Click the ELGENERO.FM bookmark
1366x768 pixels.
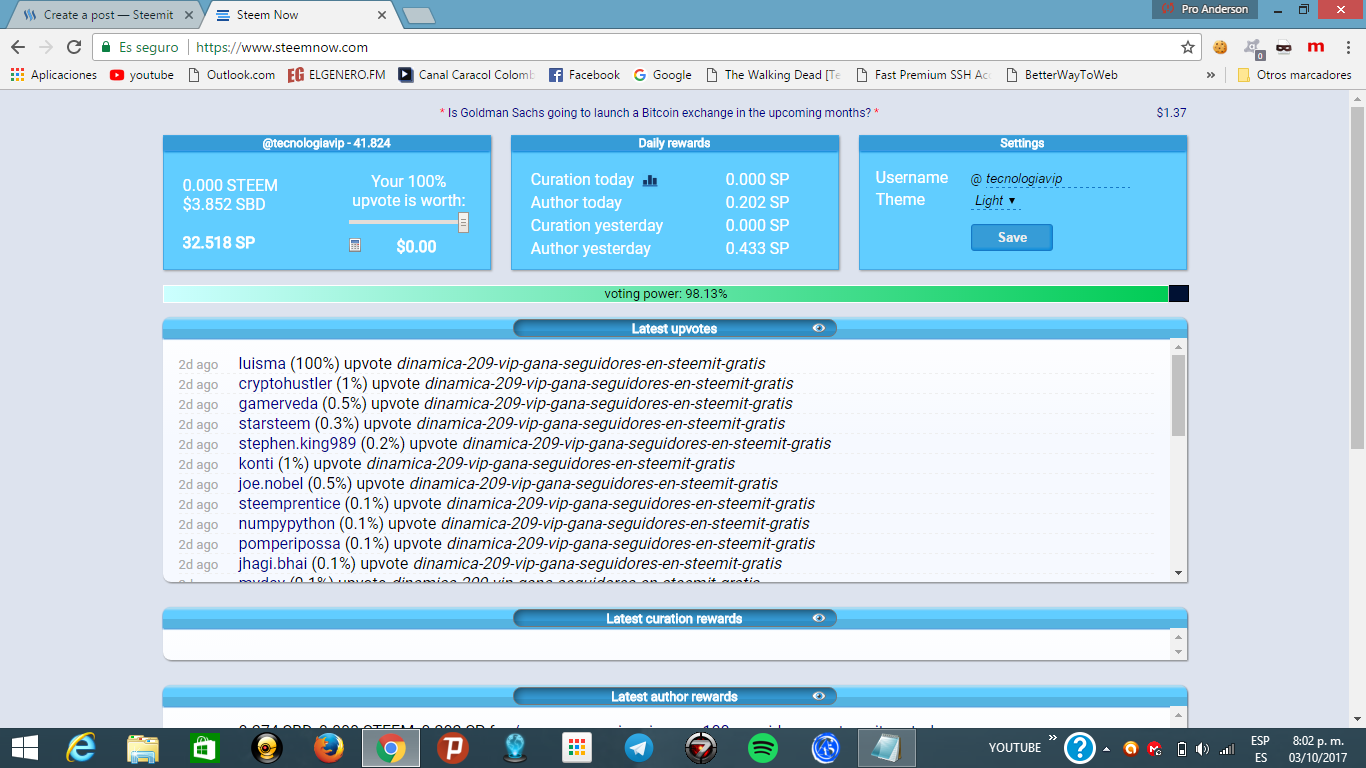click(x=336, y=75)
